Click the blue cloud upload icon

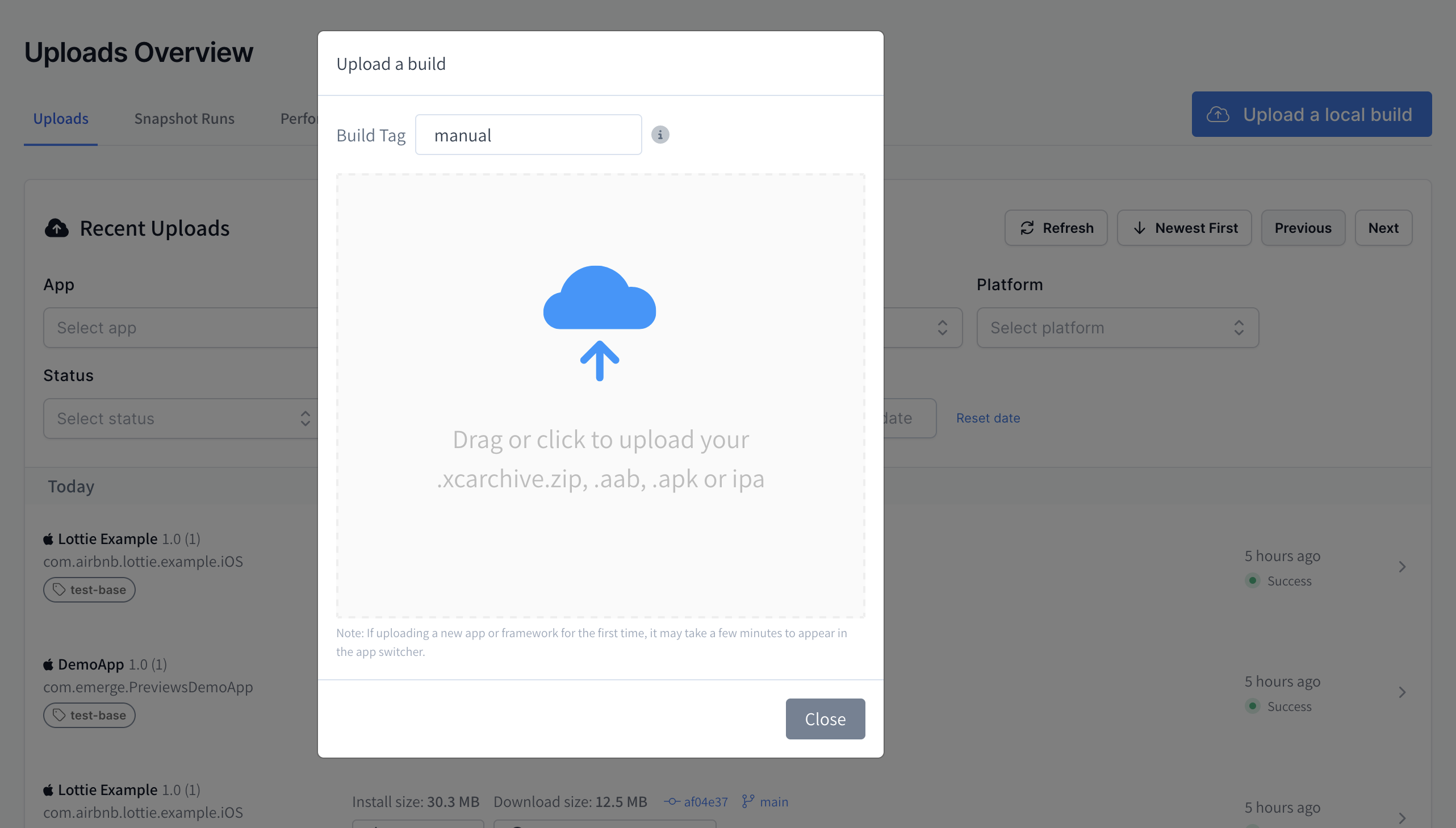coord(599,321)
